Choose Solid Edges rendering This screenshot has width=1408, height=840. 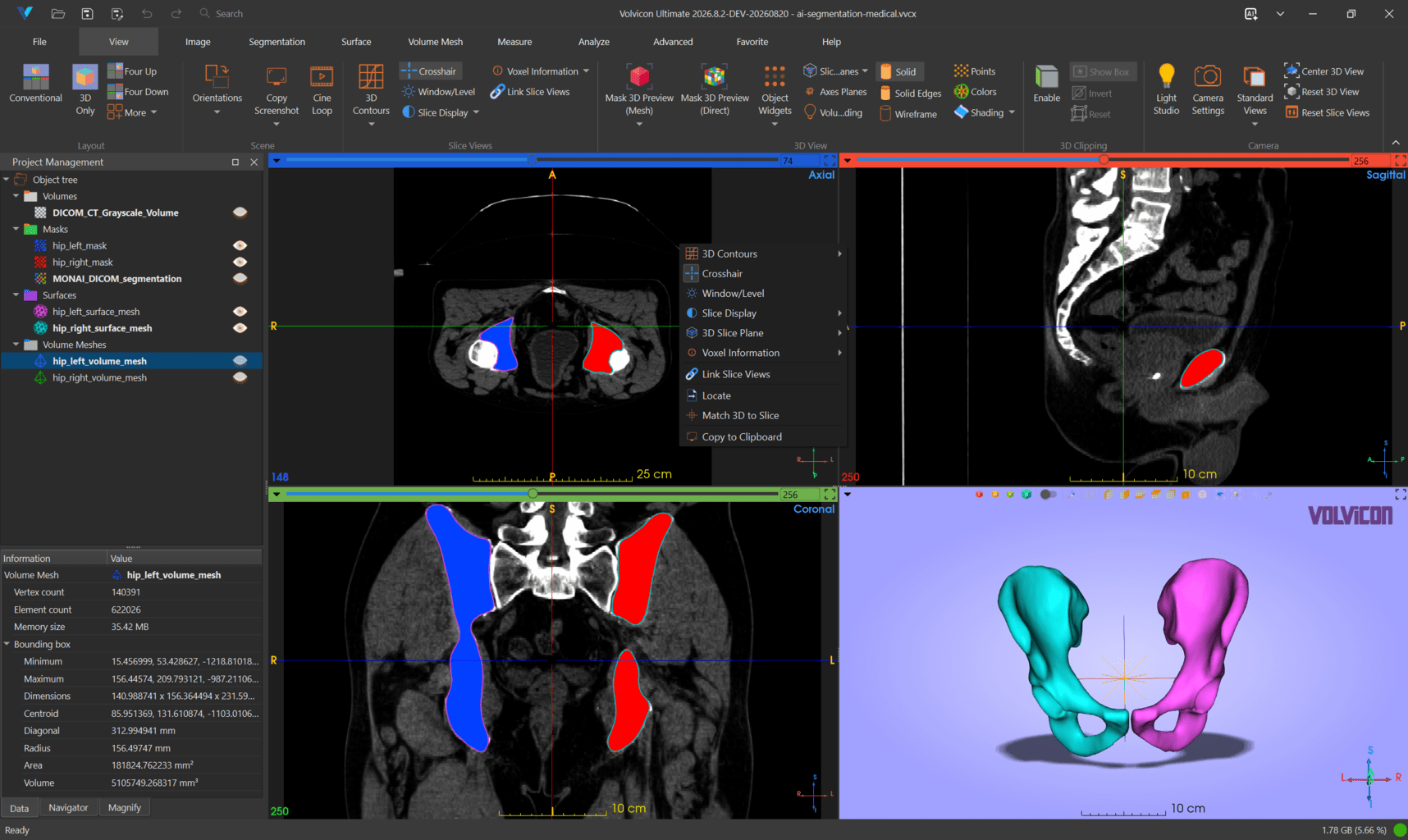(x=910, y=94)
